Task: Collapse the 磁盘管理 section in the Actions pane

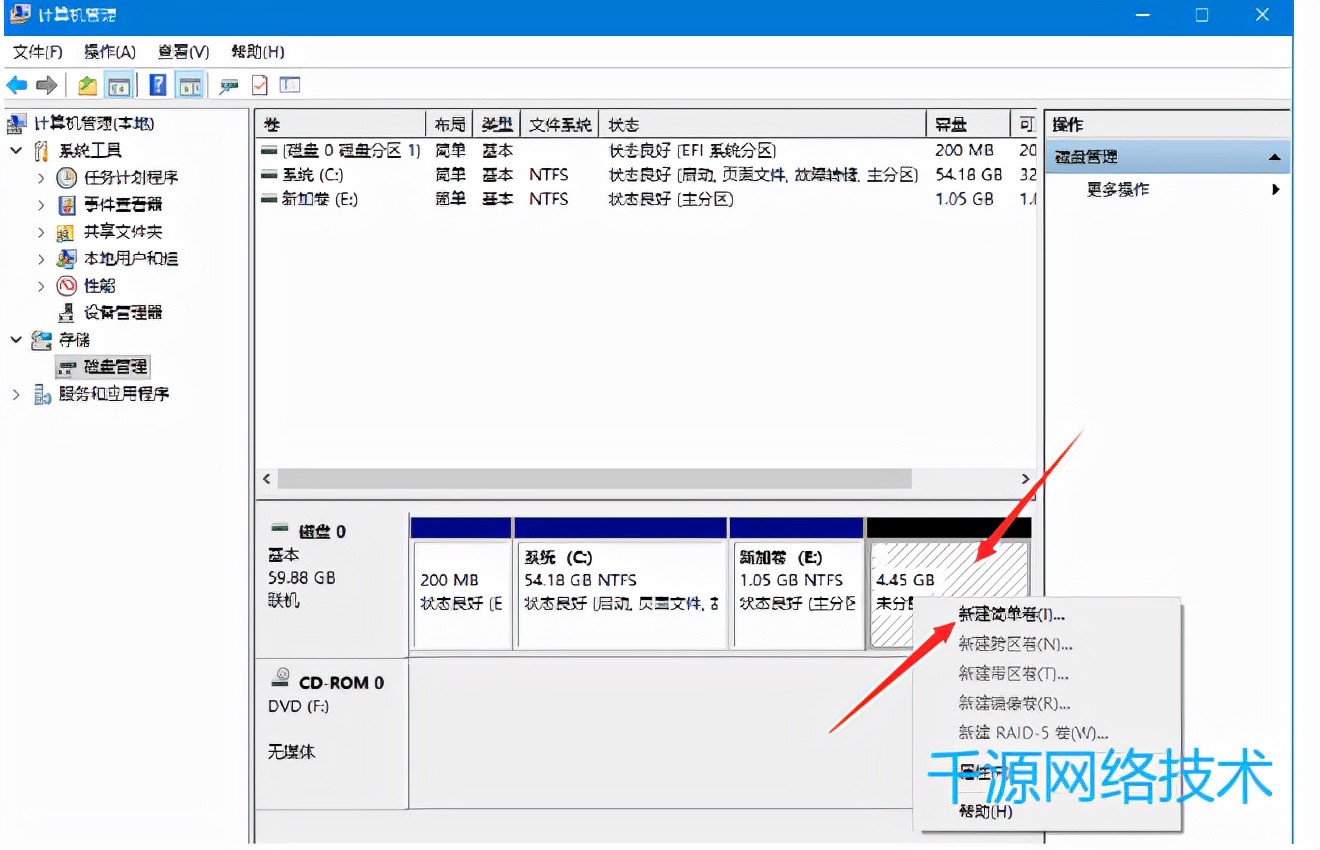Action: 1276,157
